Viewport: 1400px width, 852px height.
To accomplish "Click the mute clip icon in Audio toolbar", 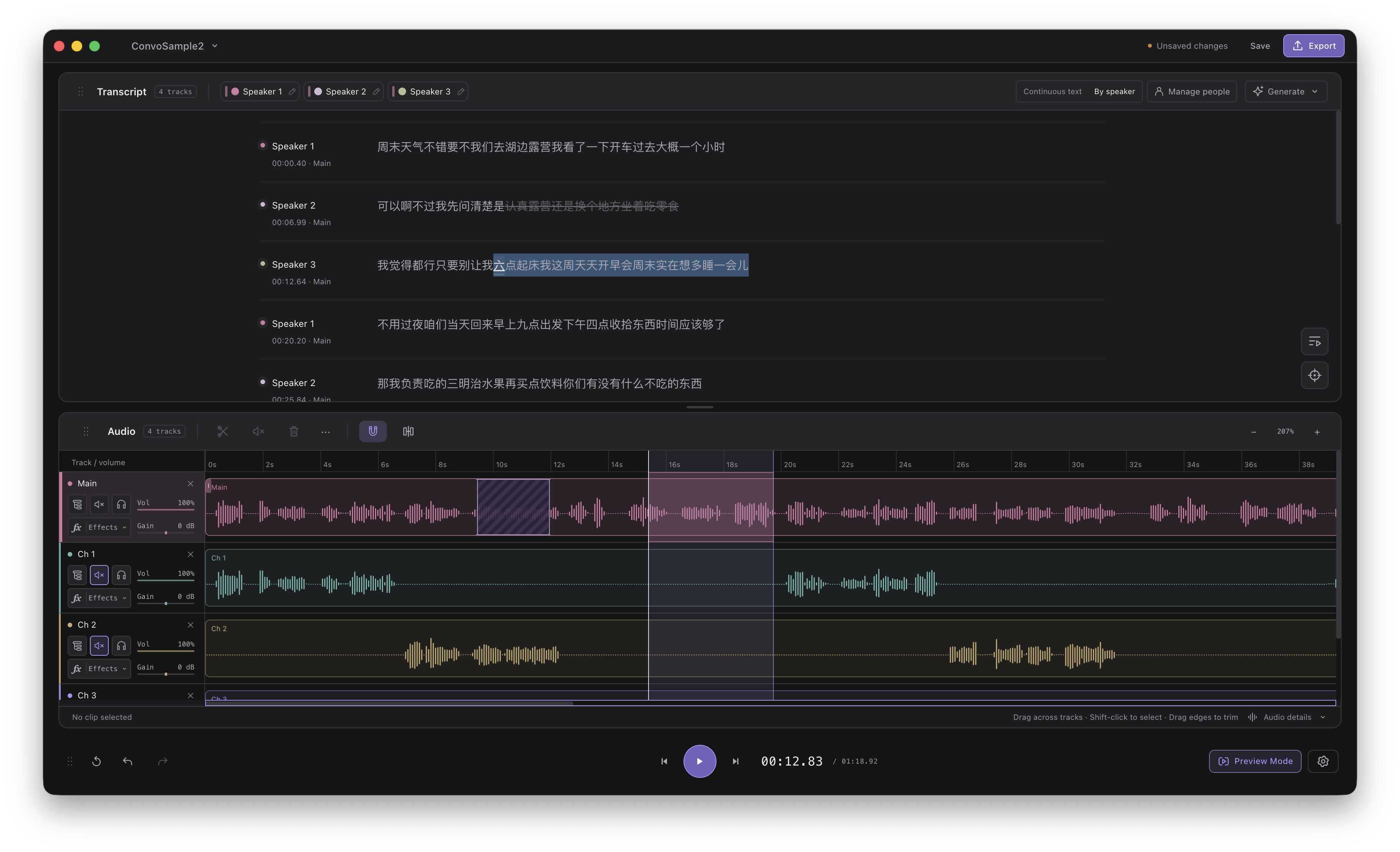I will tap(259, 432).
